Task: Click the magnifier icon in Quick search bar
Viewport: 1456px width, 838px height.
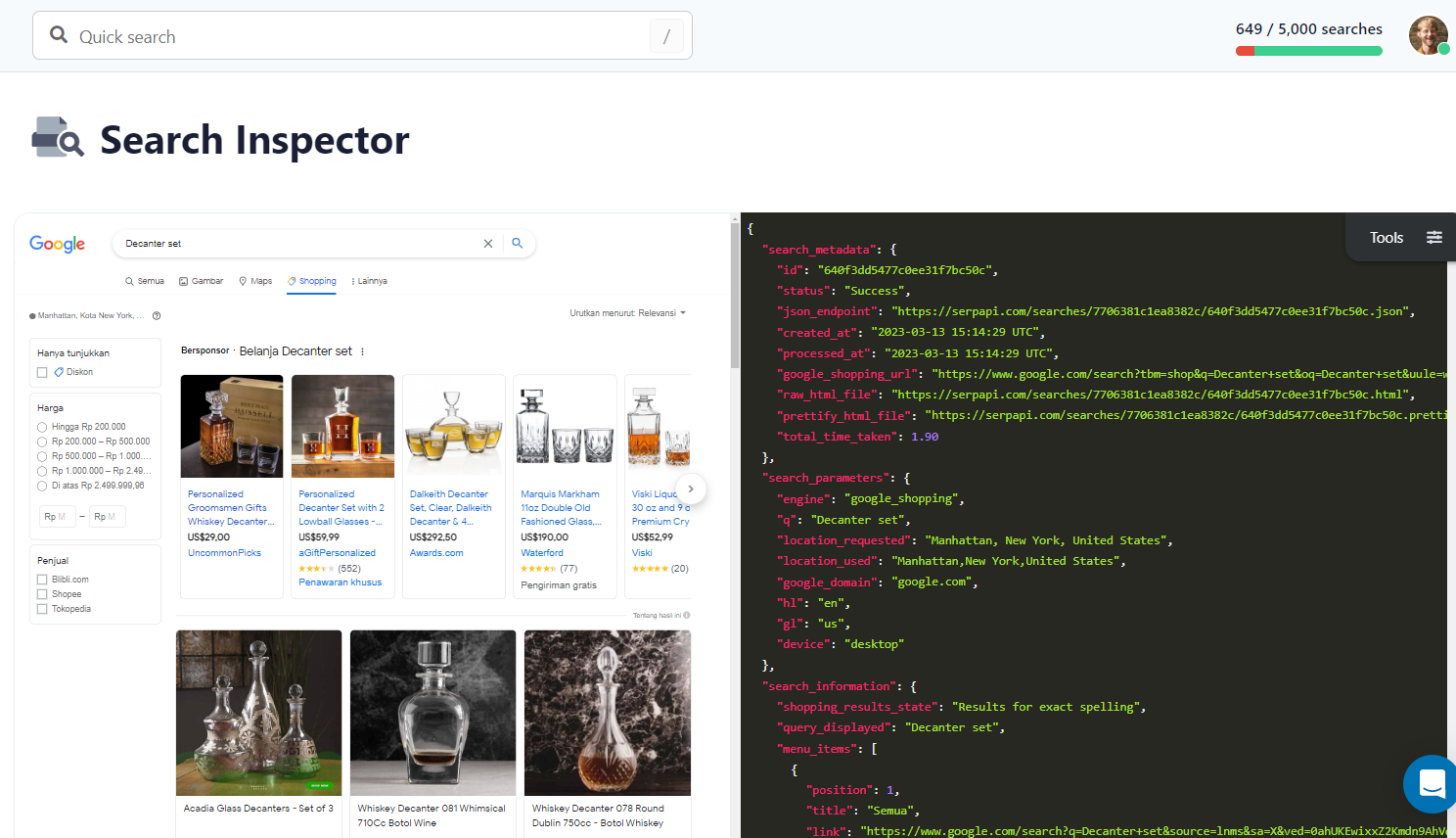Action: pos(58,35)
